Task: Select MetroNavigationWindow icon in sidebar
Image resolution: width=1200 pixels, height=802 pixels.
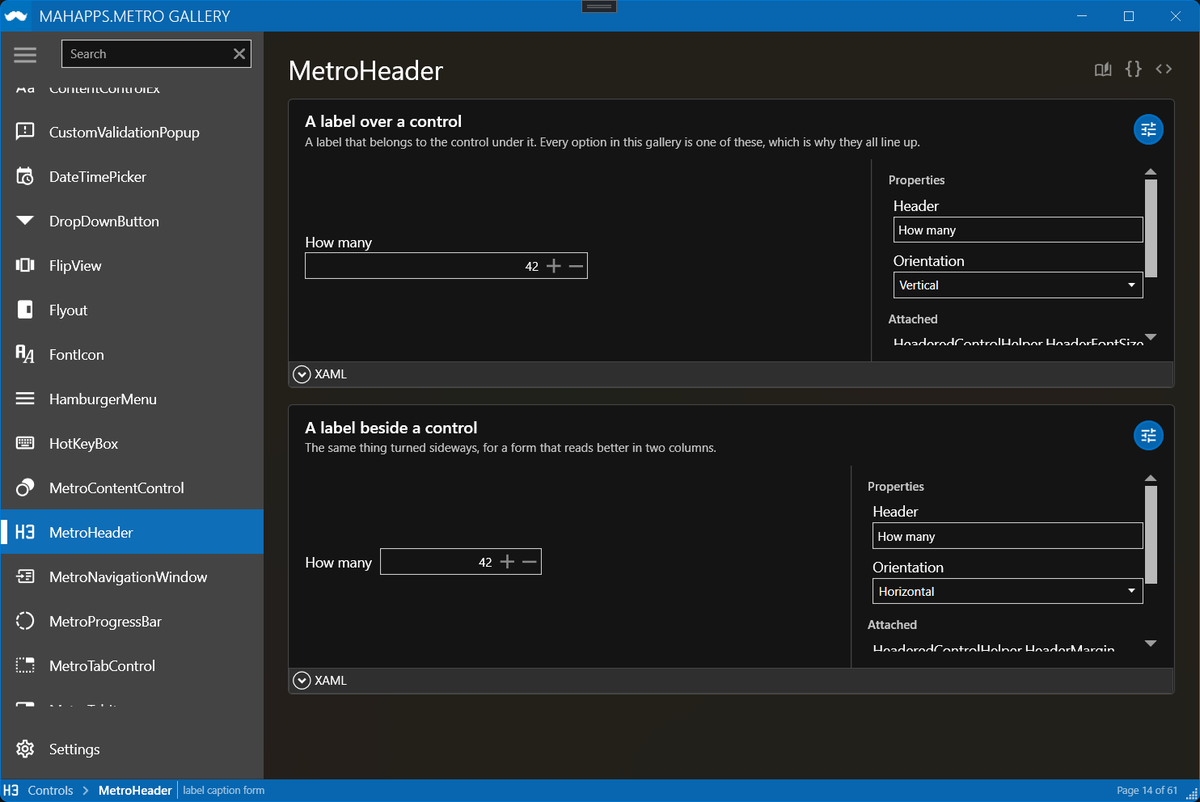Action: point(26,577)
